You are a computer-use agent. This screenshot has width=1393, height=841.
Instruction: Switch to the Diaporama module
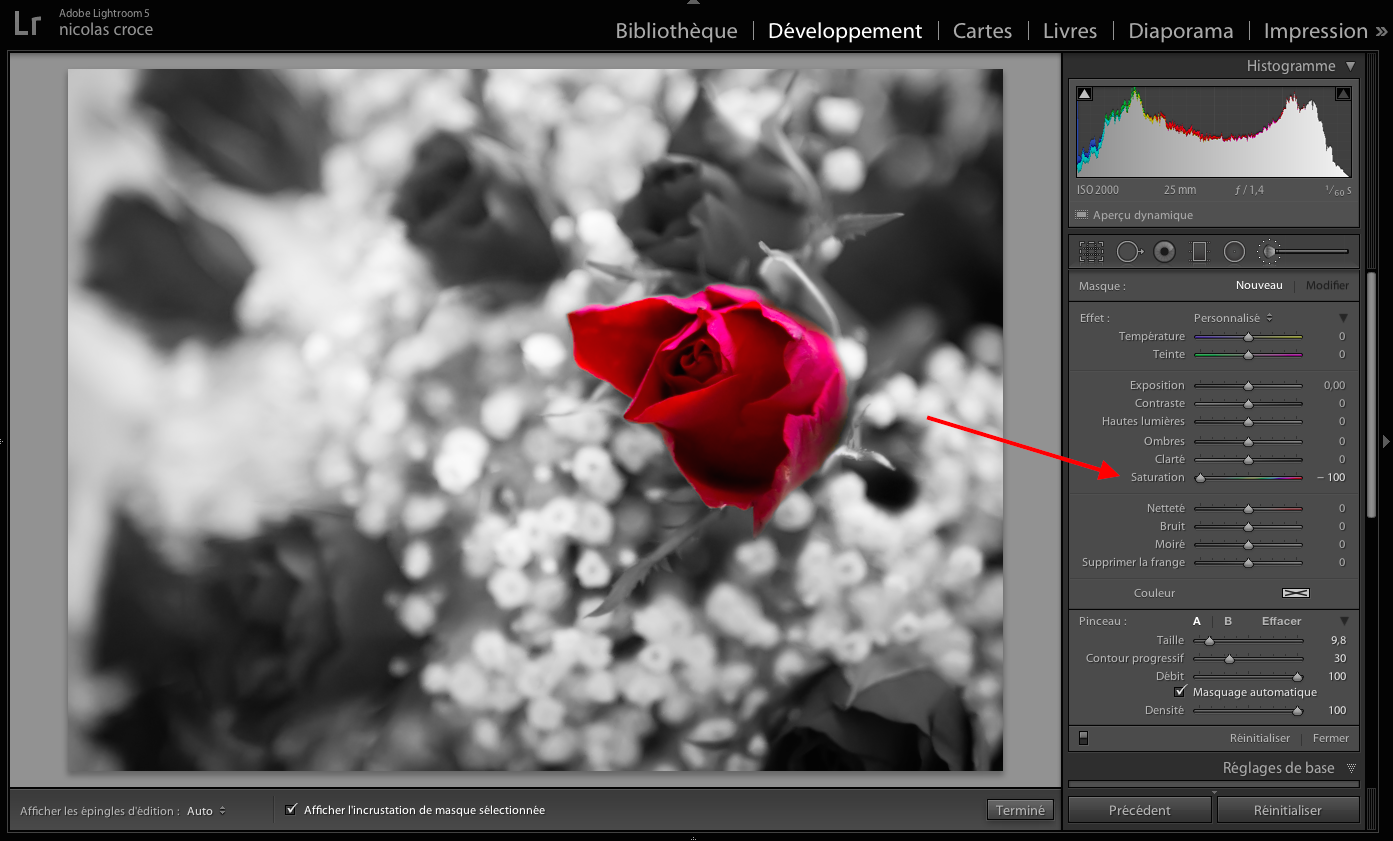point(1181,31)
